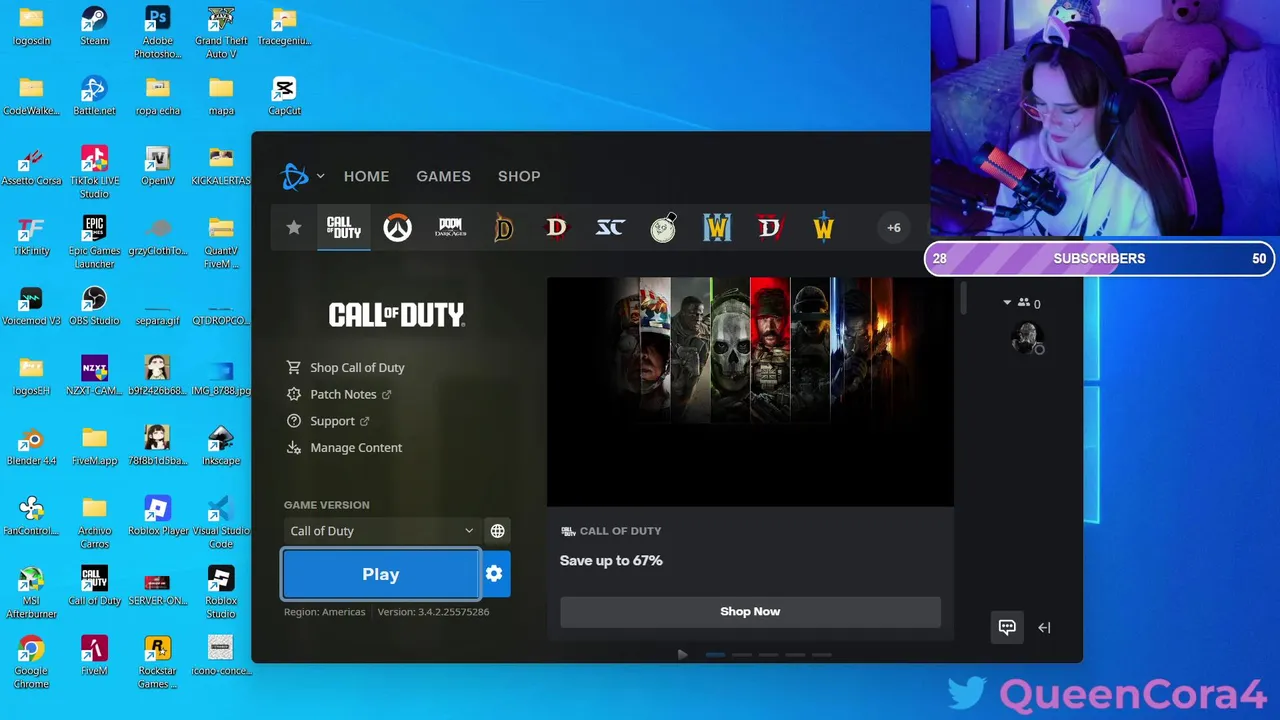Click the Google Chrome shortcut
This screenshot has height=720, width=1280.
31,662
